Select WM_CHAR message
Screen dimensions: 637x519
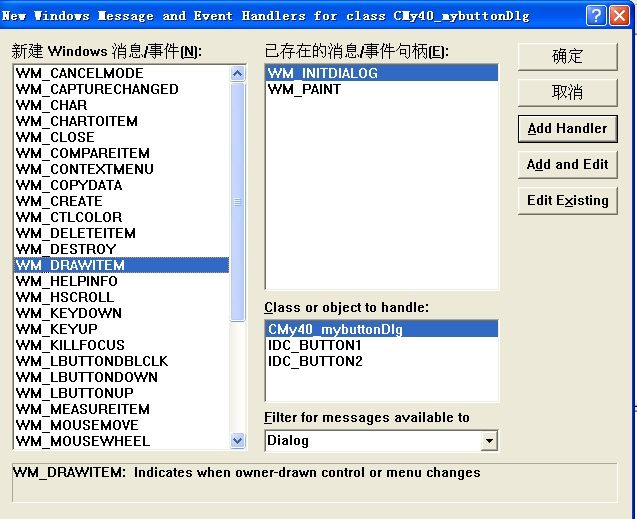(121, 105)
